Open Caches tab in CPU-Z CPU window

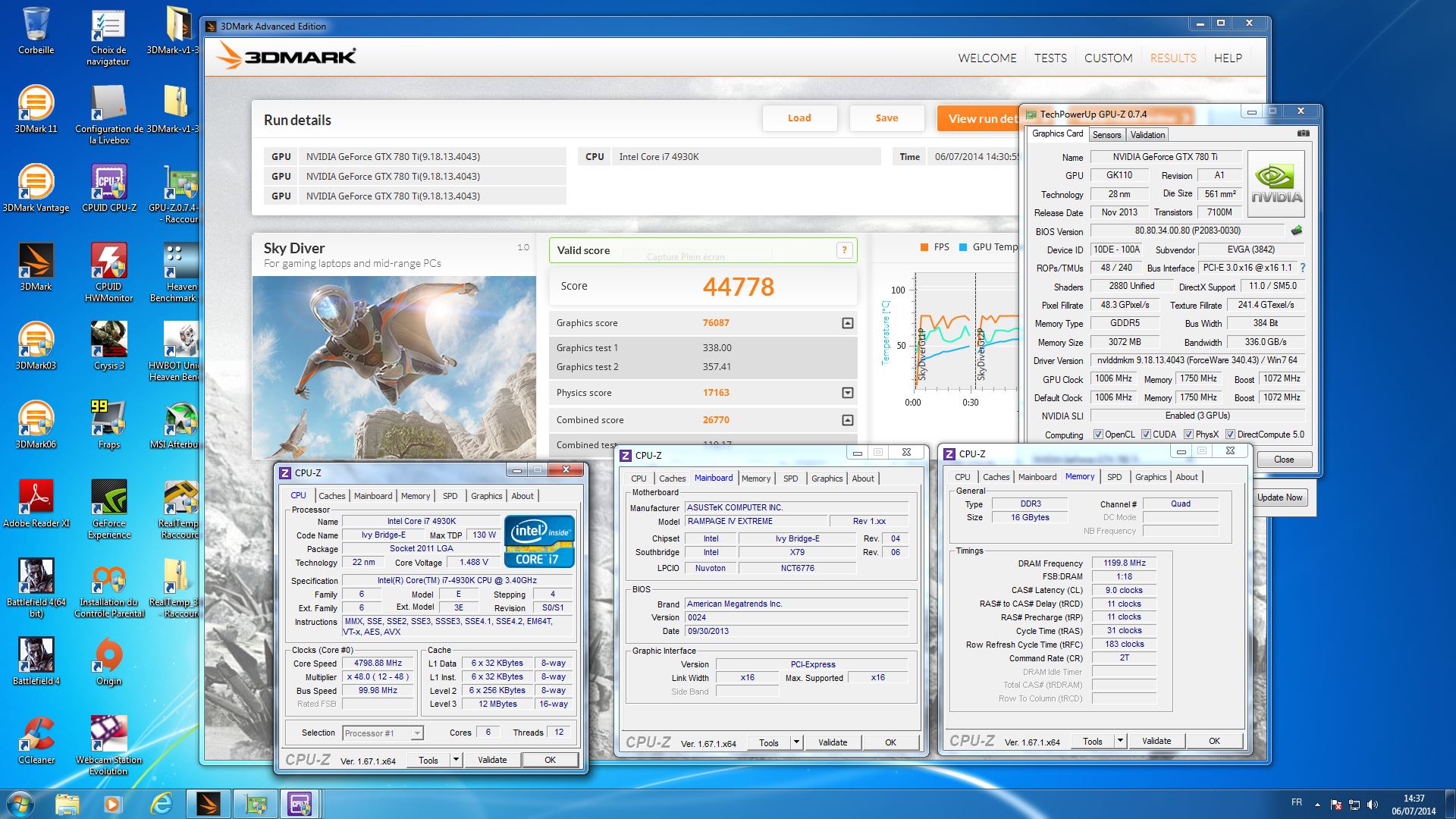click(331, 496)
